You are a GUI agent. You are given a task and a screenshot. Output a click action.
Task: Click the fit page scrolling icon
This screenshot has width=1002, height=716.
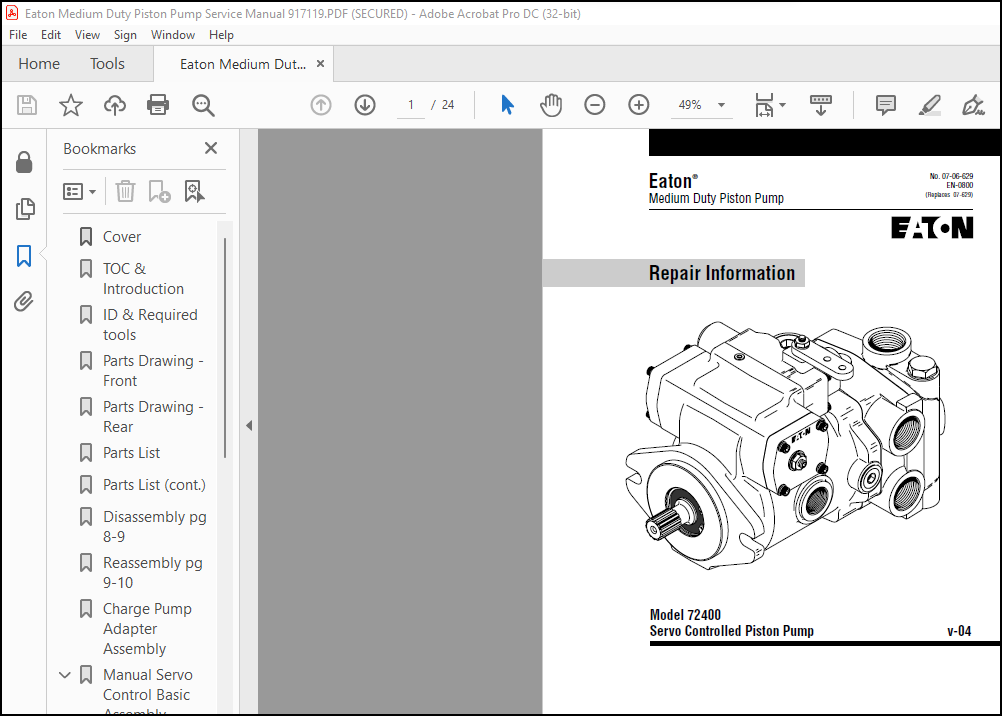coord(764,105)
